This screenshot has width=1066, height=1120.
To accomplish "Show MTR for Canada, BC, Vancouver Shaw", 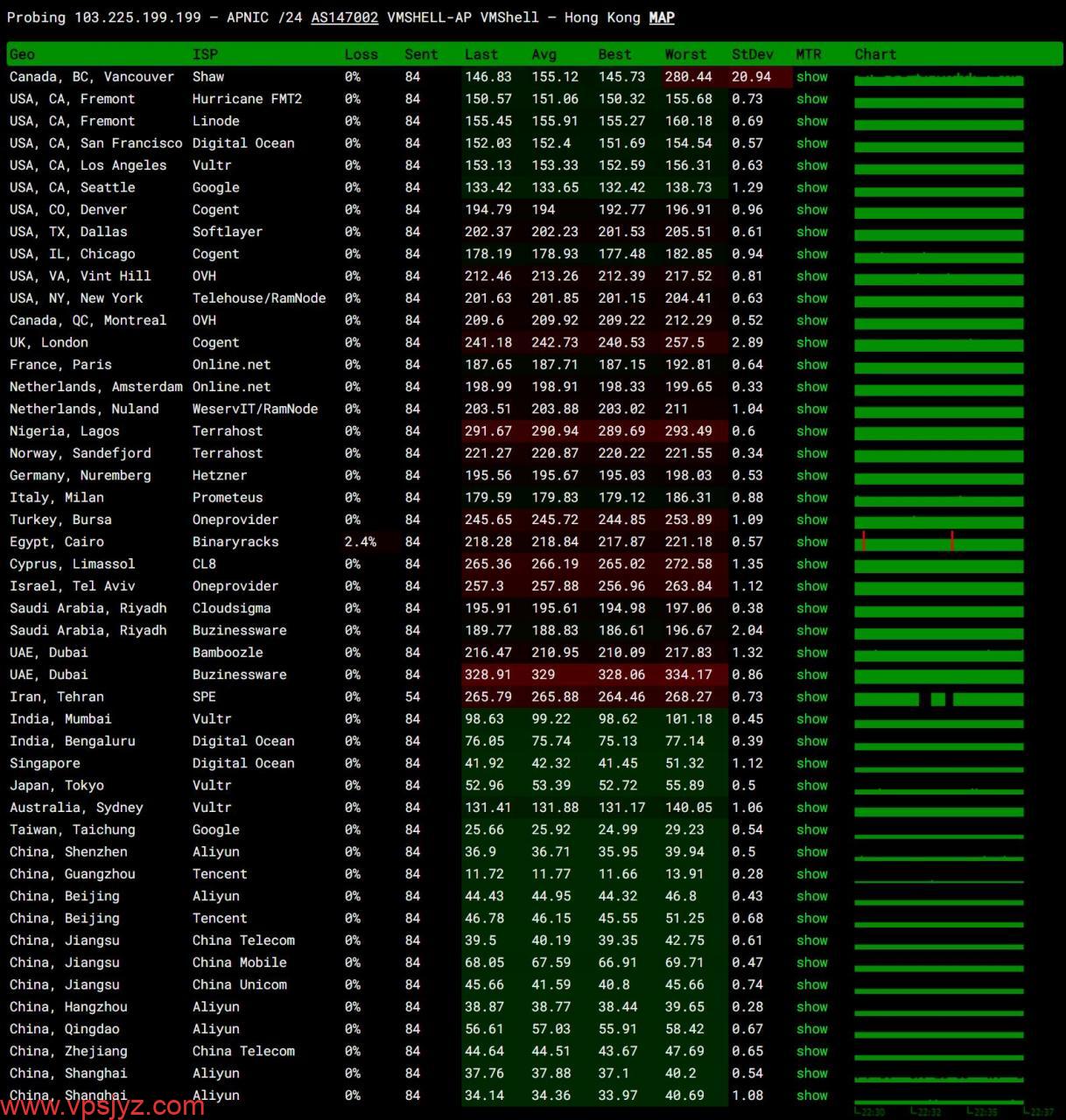I will (811, 77).
